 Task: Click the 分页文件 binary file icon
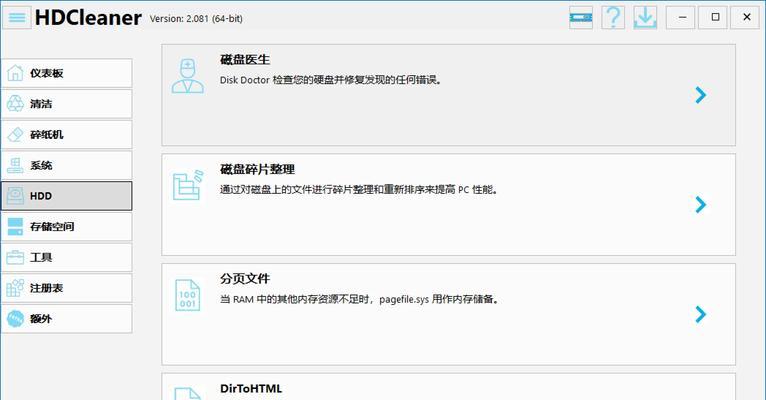[x=188, y=295]
